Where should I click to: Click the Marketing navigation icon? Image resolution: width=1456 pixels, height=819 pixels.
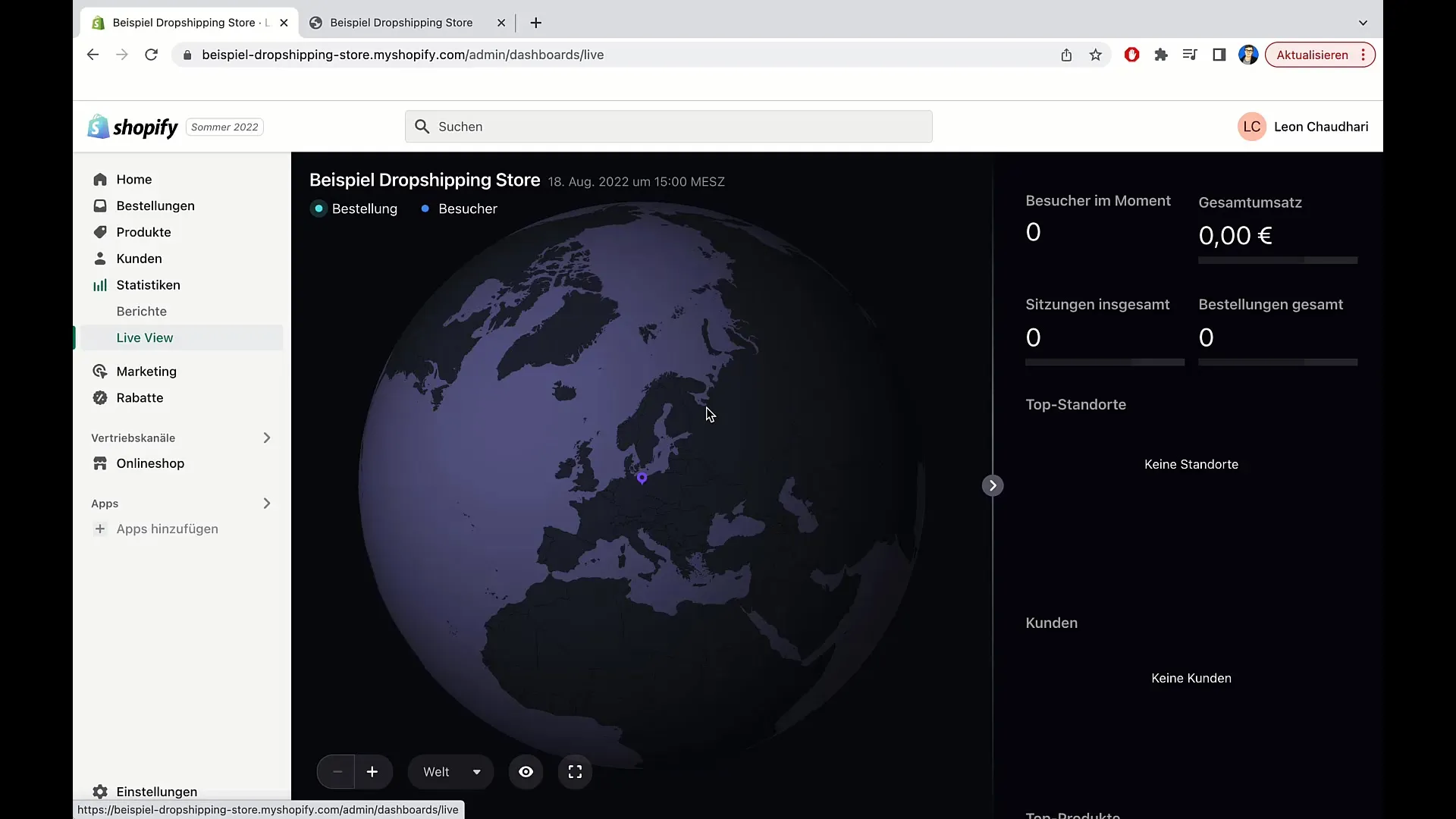100,371
